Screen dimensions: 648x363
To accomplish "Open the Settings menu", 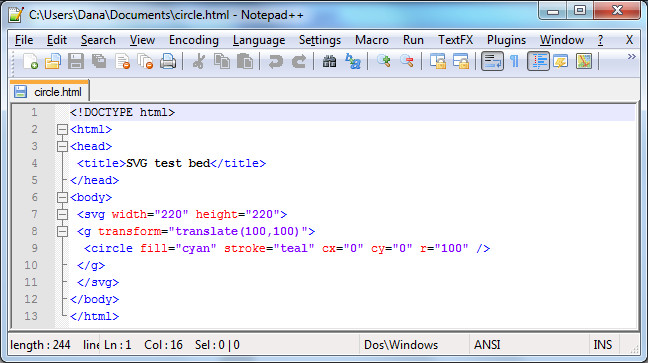I will click(x=320, y=40).
